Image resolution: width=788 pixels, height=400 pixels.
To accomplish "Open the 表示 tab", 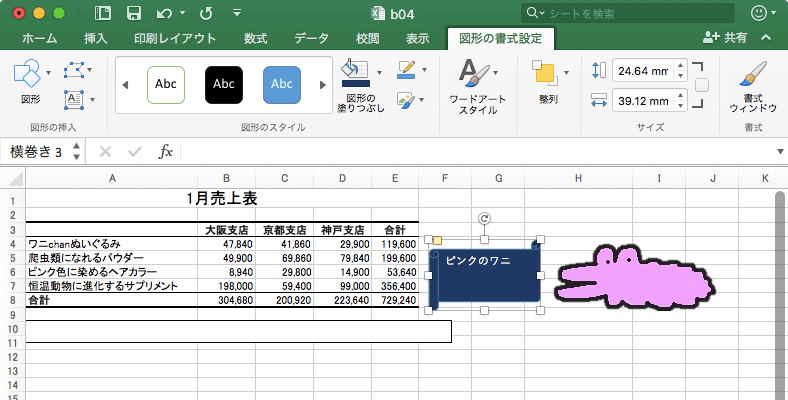I will click(418, 38).
